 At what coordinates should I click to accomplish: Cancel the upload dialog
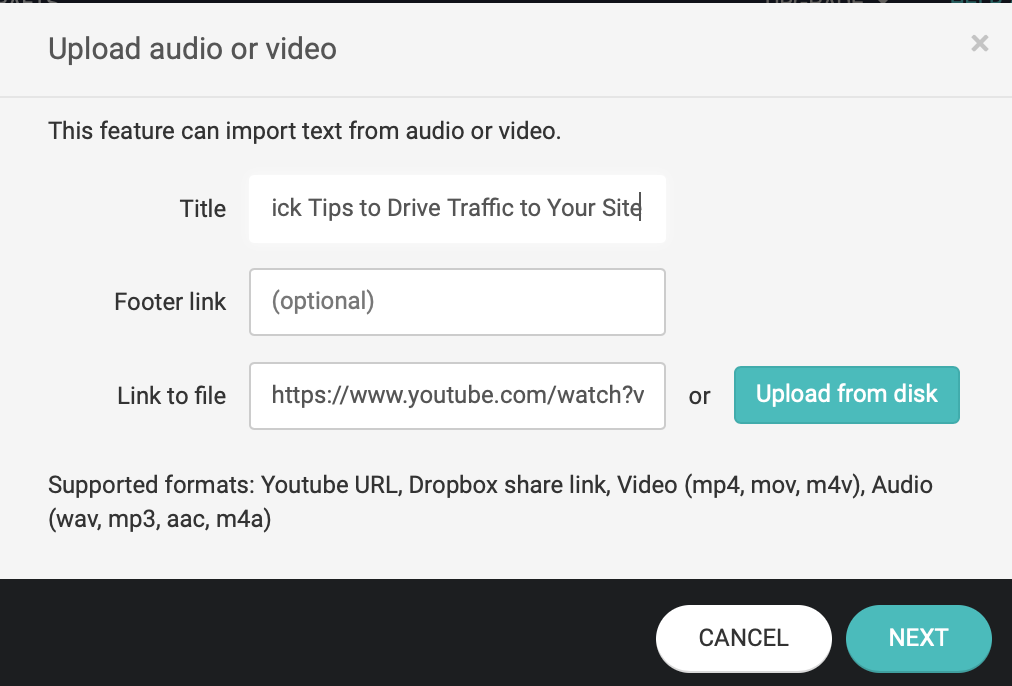tap(744, 638)
